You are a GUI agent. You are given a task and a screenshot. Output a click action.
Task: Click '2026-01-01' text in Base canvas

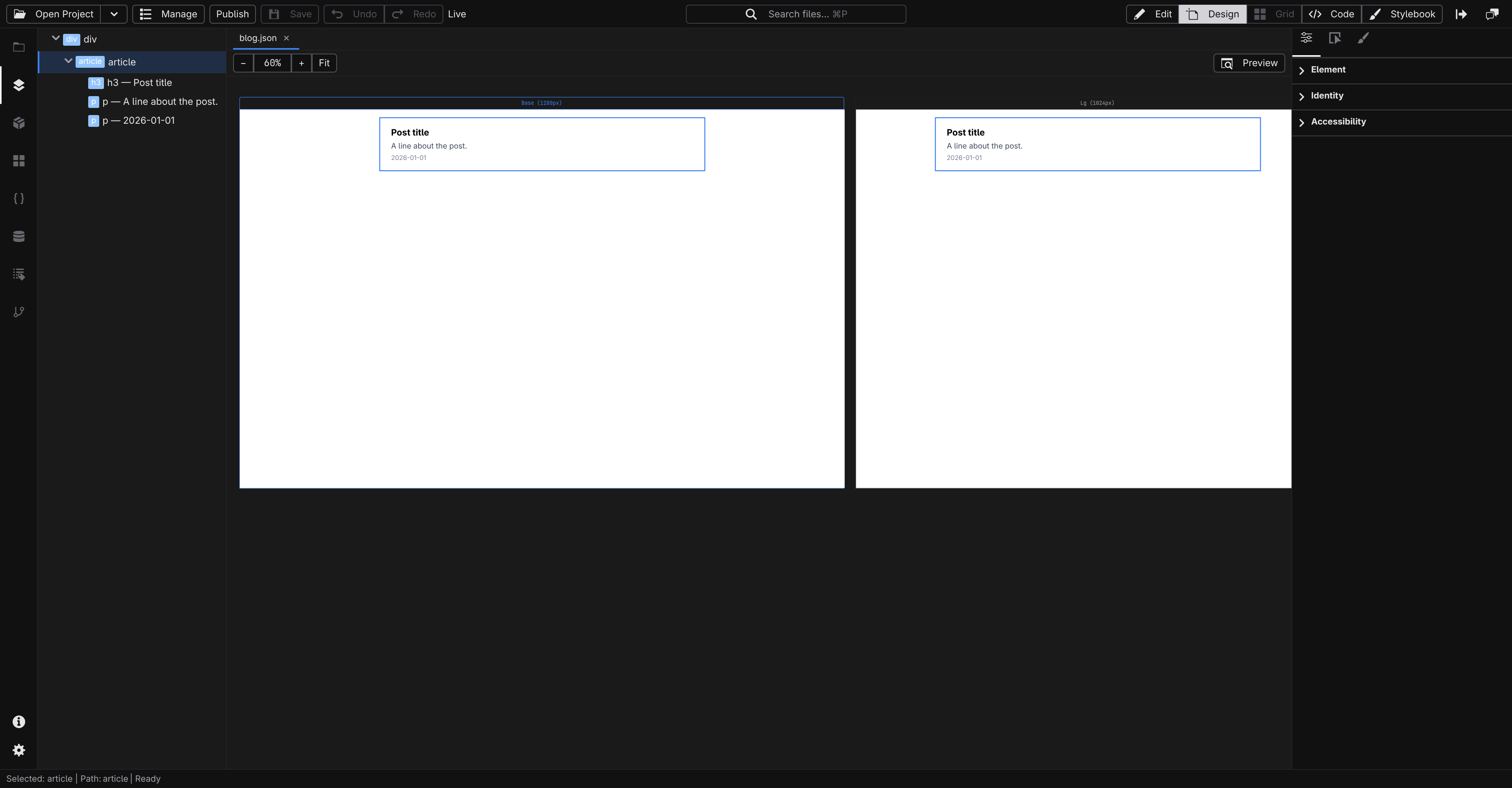tap(409, 158)
